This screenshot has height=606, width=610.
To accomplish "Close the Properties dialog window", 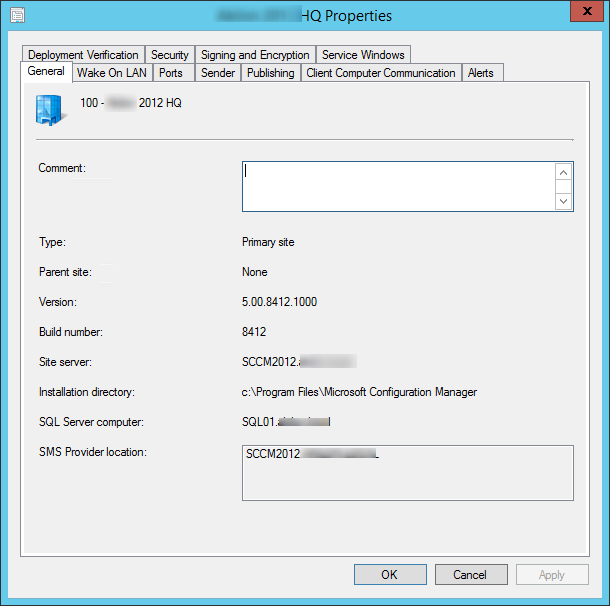I will 587,11.
